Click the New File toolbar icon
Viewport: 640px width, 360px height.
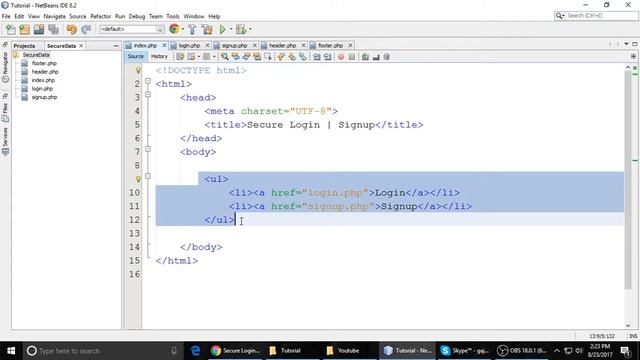coord(11,29)
